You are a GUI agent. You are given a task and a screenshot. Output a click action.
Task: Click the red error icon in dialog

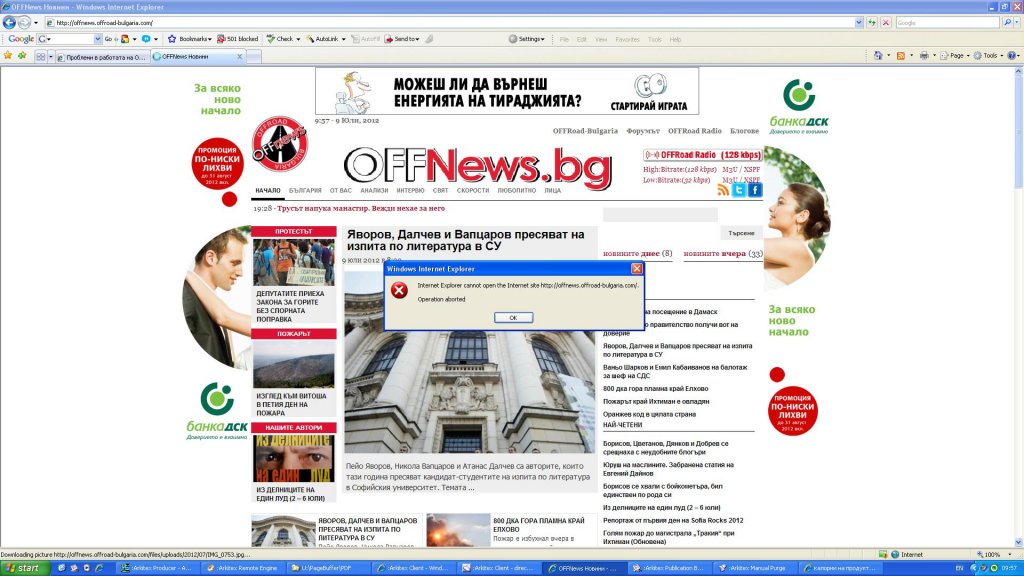pos(399,290)
